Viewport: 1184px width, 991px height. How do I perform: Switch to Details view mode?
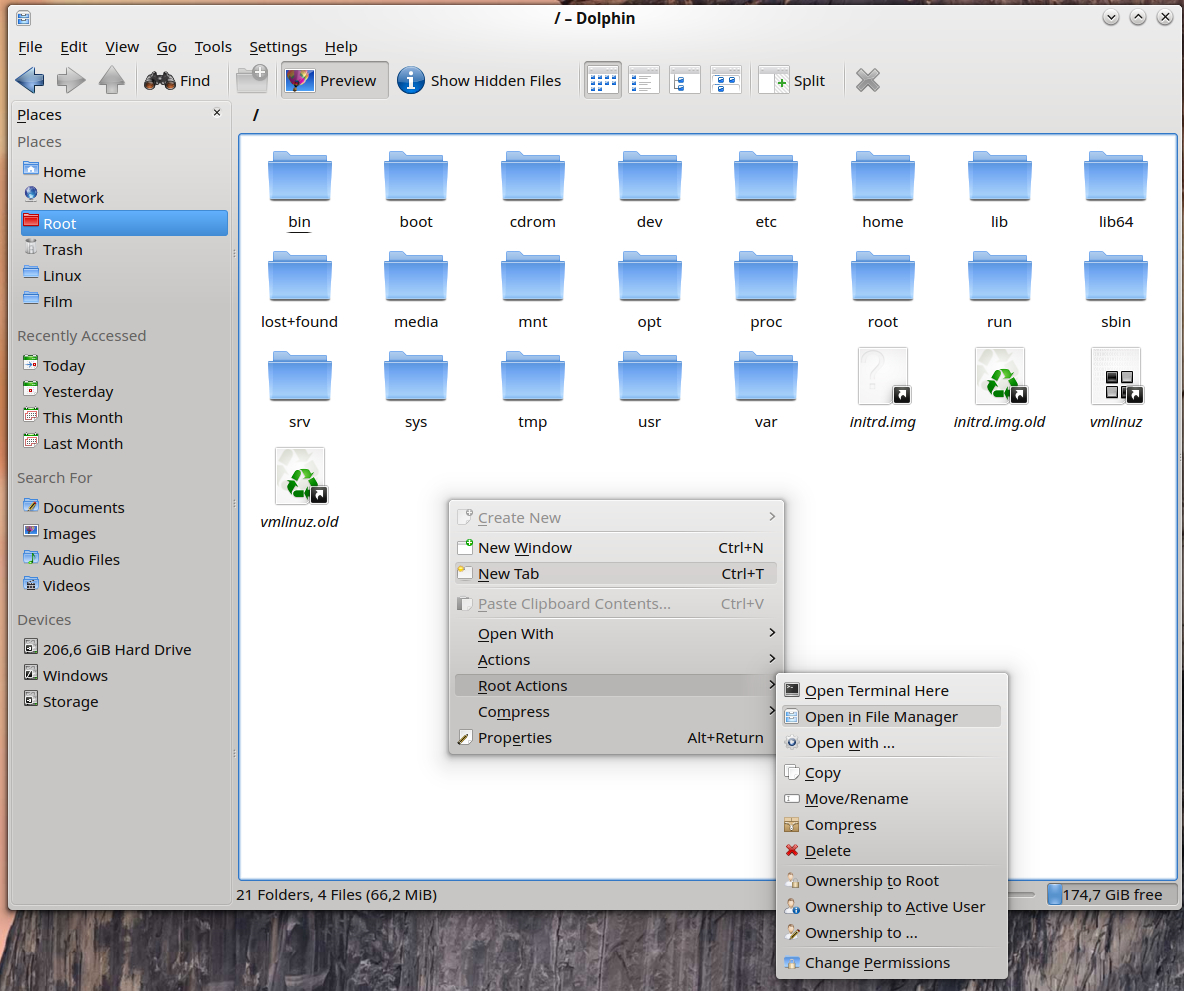tap(685, 80)
